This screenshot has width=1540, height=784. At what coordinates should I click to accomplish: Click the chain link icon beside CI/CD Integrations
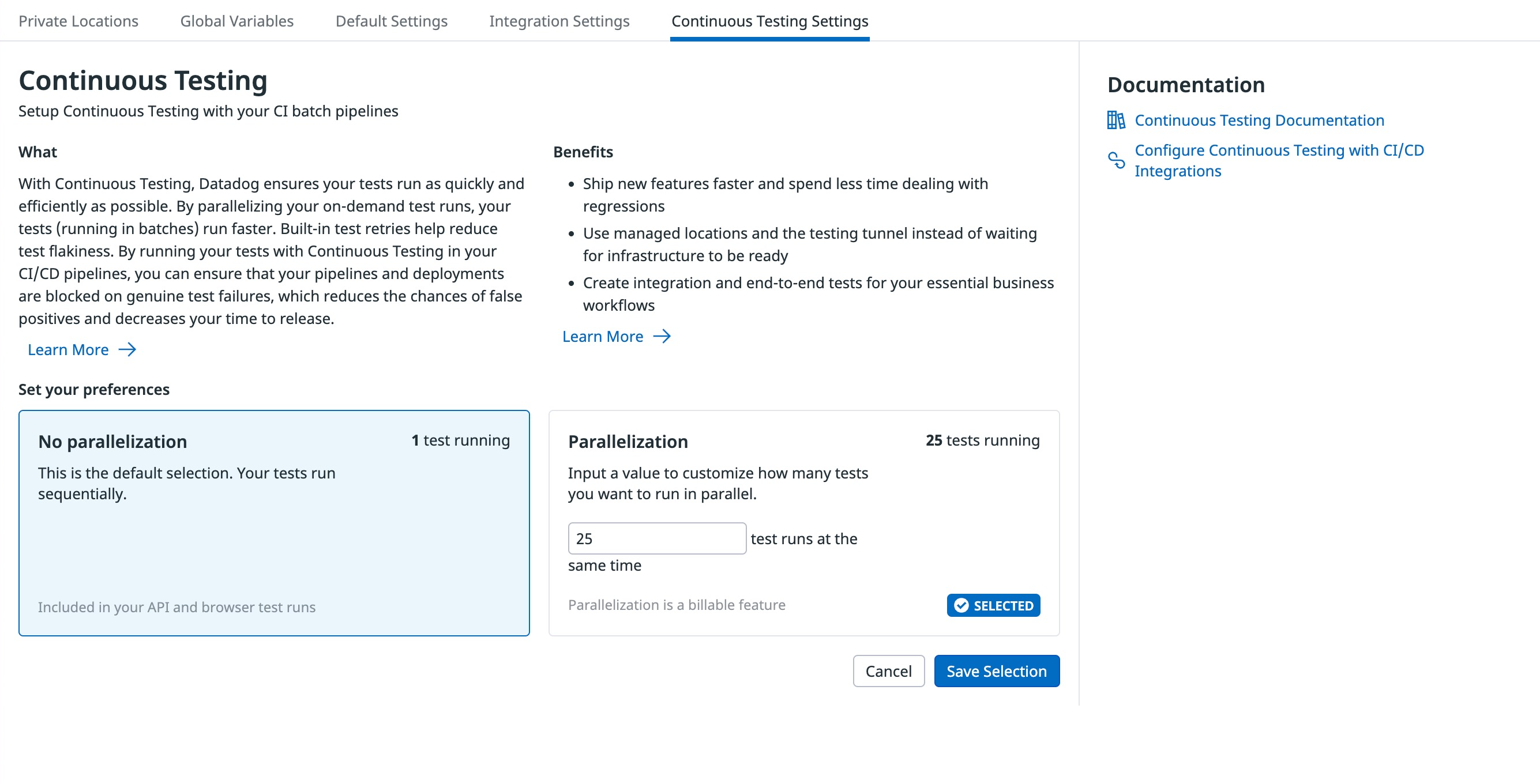(x=1115, y=160)
